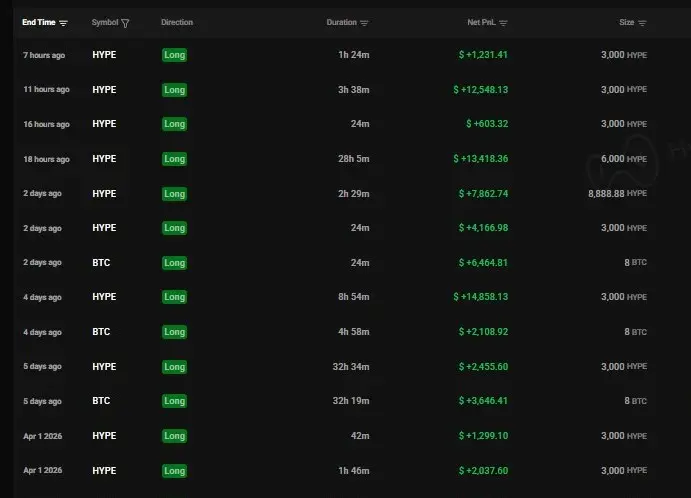Screen dimensions: 691x498
Task: Click the duration 4h 58m
Action: point(353,331)
